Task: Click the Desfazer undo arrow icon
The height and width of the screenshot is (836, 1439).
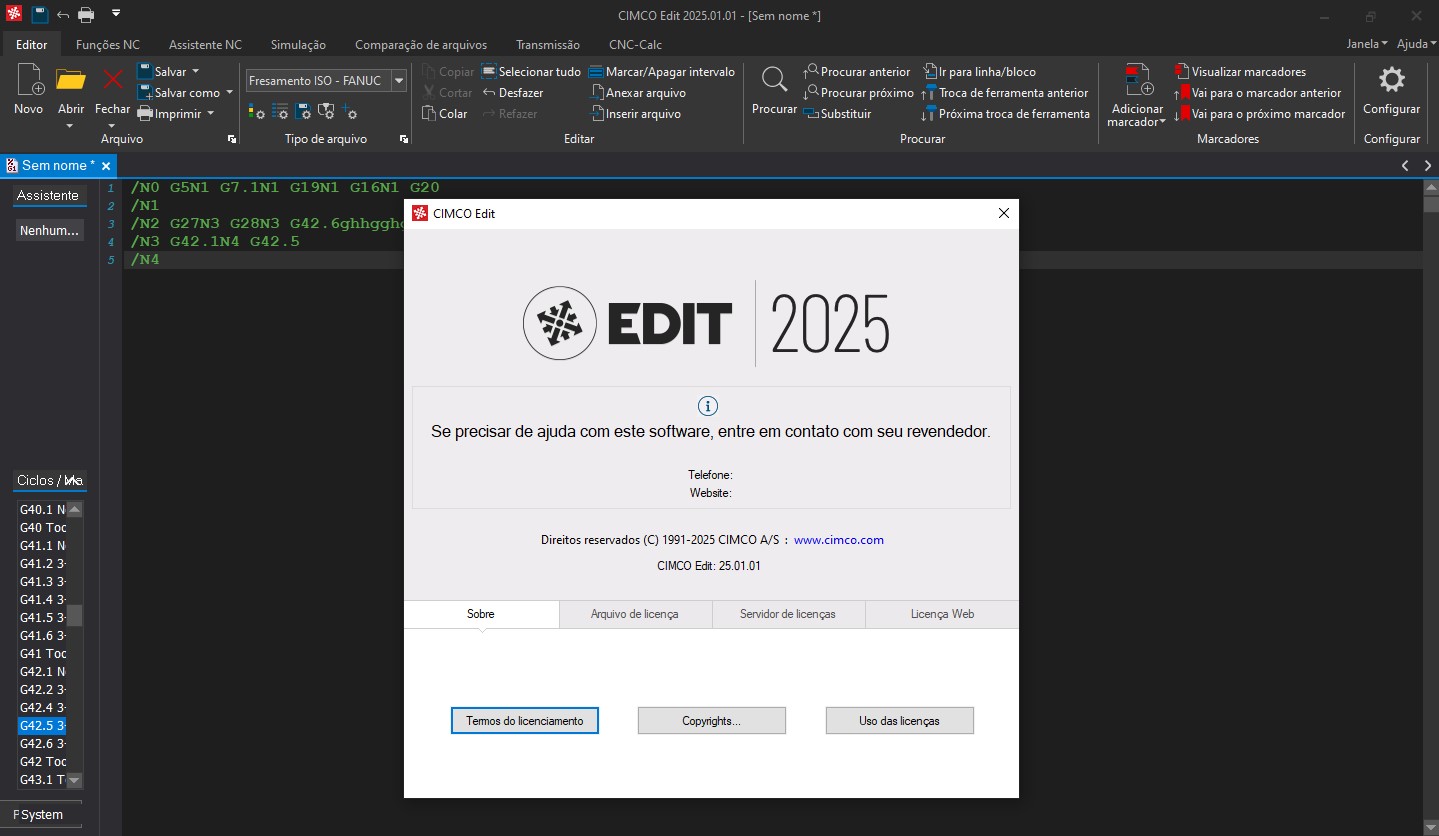Action: pos(487,92)
